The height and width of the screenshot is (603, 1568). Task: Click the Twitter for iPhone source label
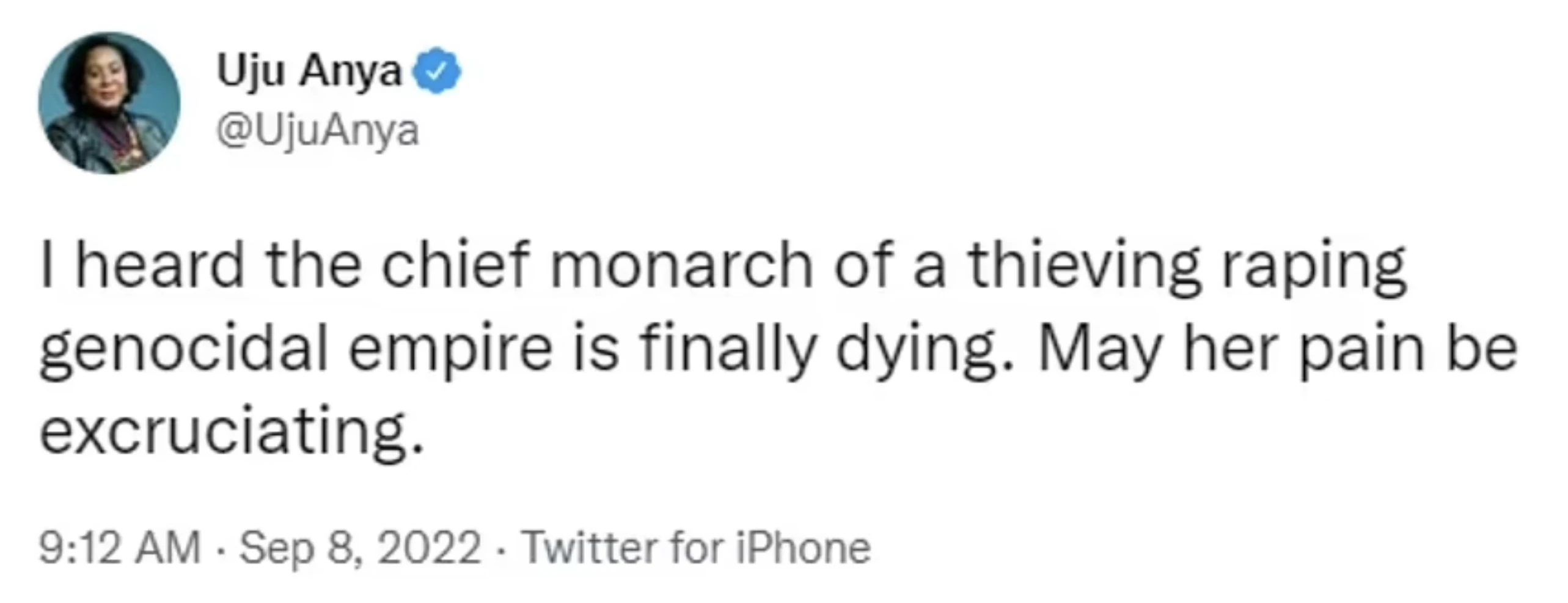[696, 547]
